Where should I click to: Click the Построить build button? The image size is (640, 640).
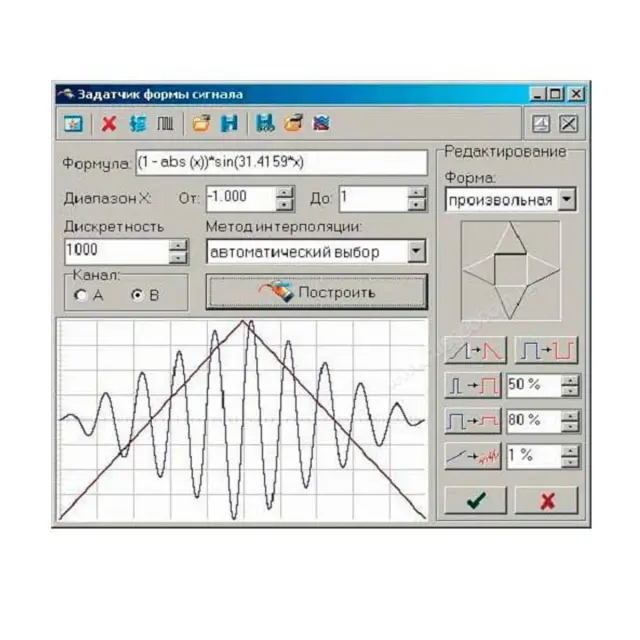click(x=316, y=292)
